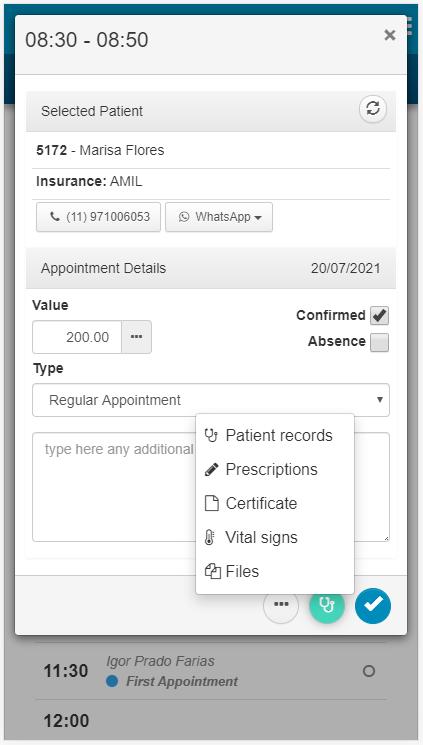The height and width of the screenshot is (745, 423).
Task: Click stethoscope icon beside Patient records
Action: [211, 435]
